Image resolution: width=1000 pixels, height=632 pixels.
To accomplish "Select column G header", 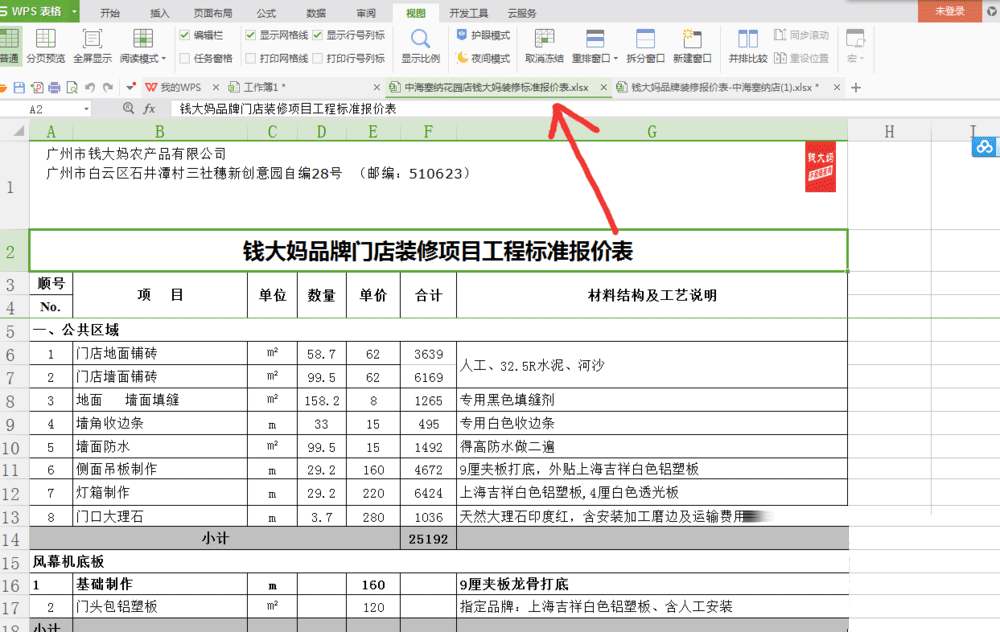I will pyautogui.click(x=652, y=131).
